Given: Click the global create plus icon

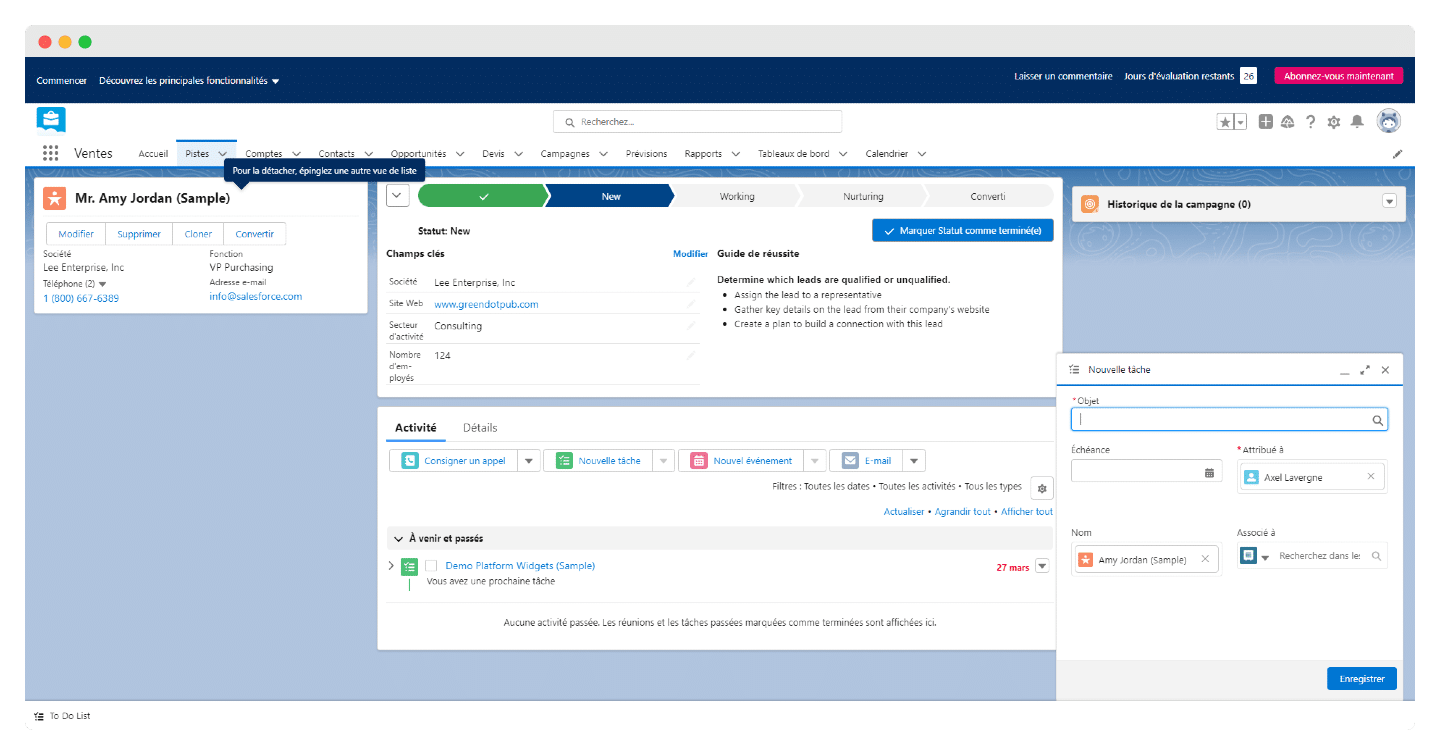Looking at the screenshot, I should click(1265, 122).
